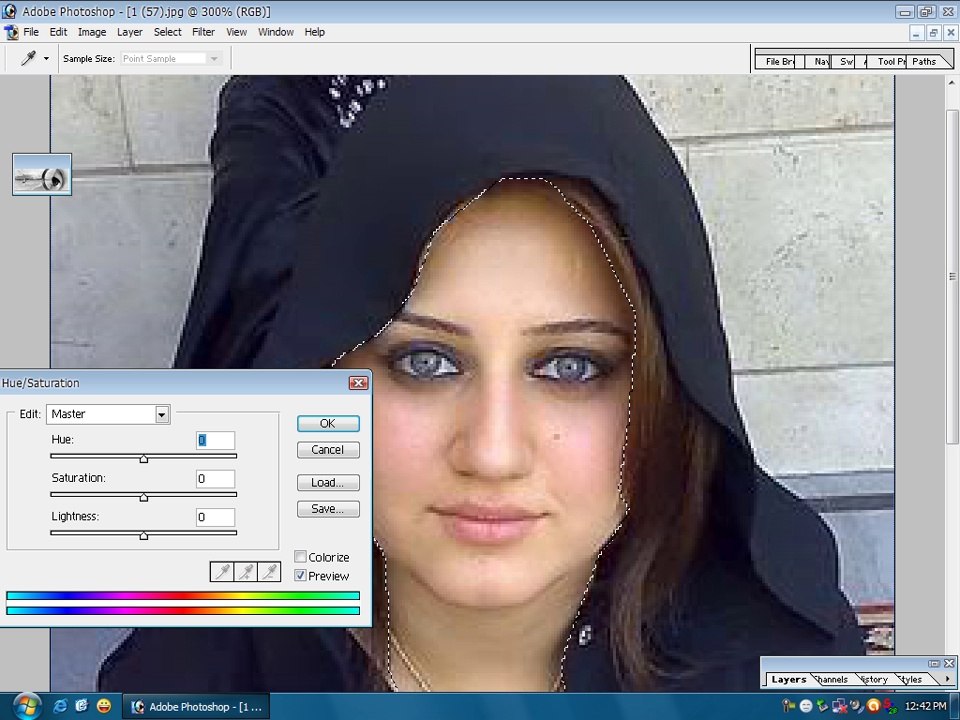The width and height of the screenshot is (960, 720).
Task: Enable the Colorize checkbox
Action: coord(300,557)
